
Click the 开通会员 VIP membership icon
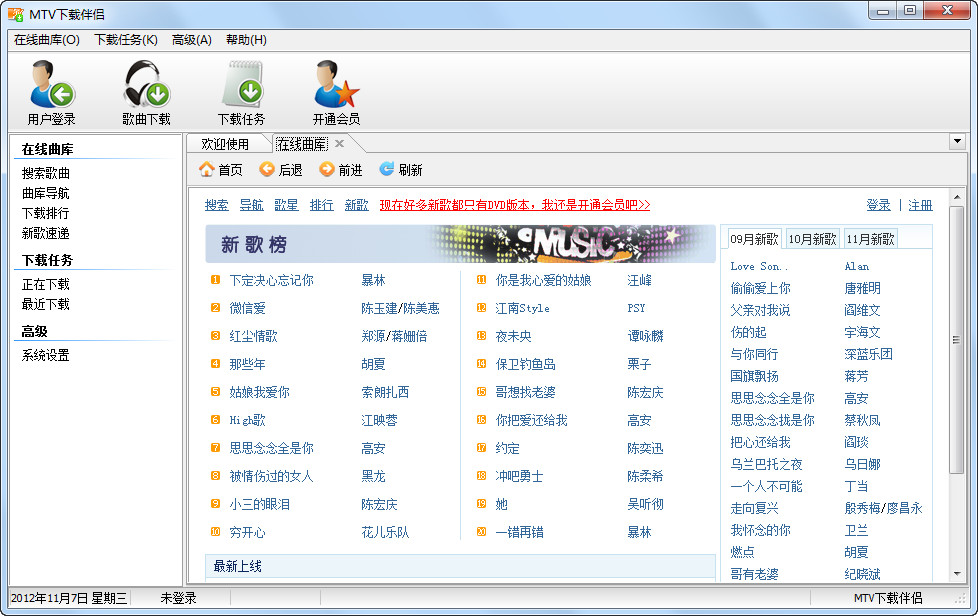(x=335, y=90)
